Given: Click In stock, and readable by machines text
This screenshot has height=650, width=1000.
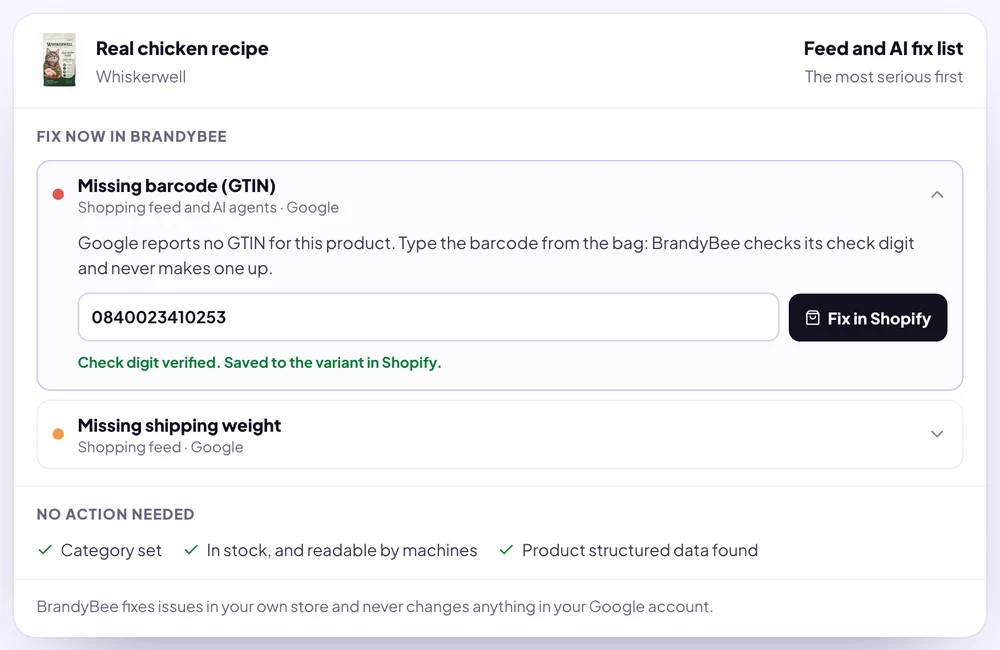Looking at the screenshot, I should click(341, 550).
